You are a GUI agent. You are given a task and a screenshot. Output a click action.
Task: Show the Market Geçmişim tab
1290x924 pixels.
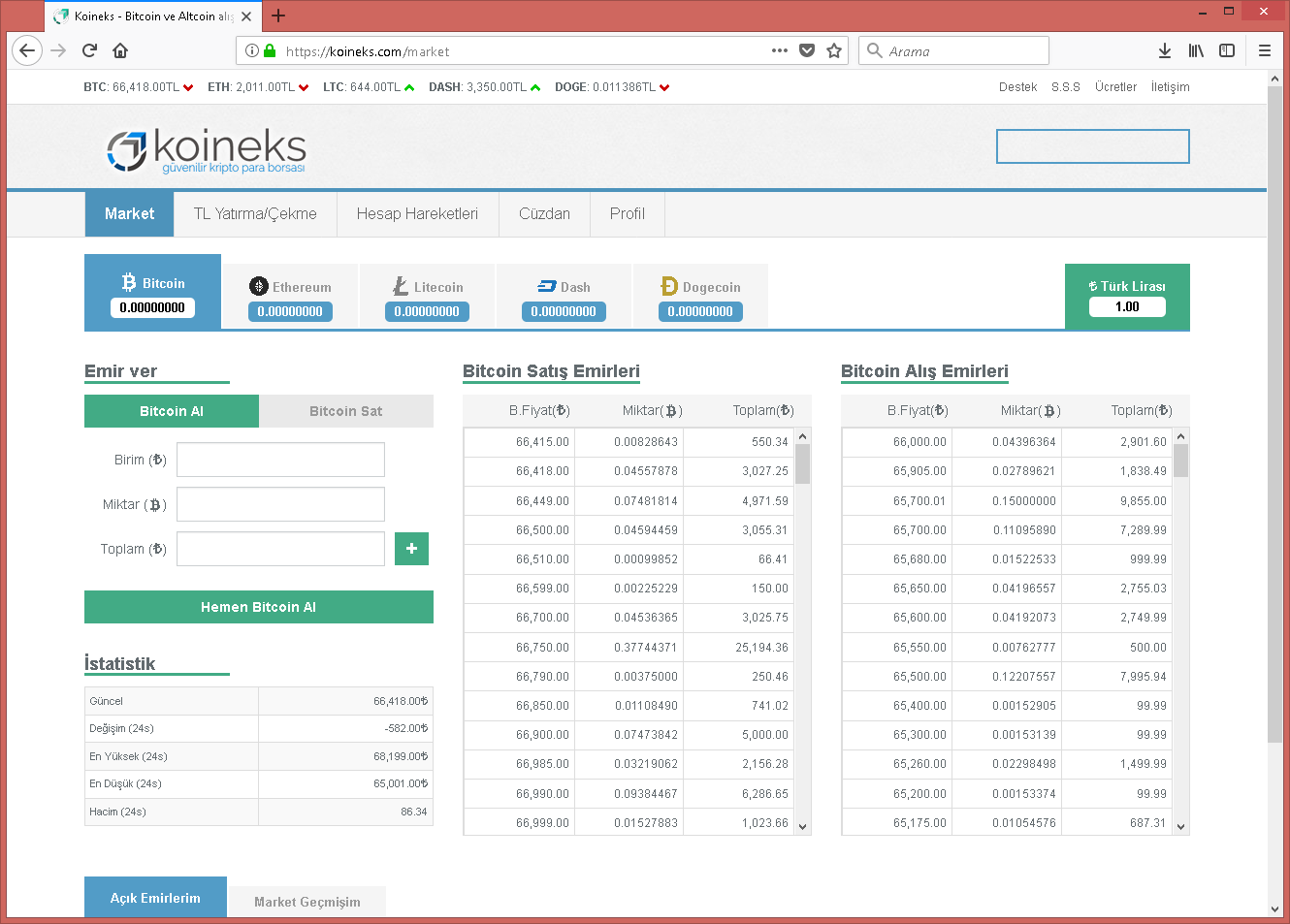[307, 902]
